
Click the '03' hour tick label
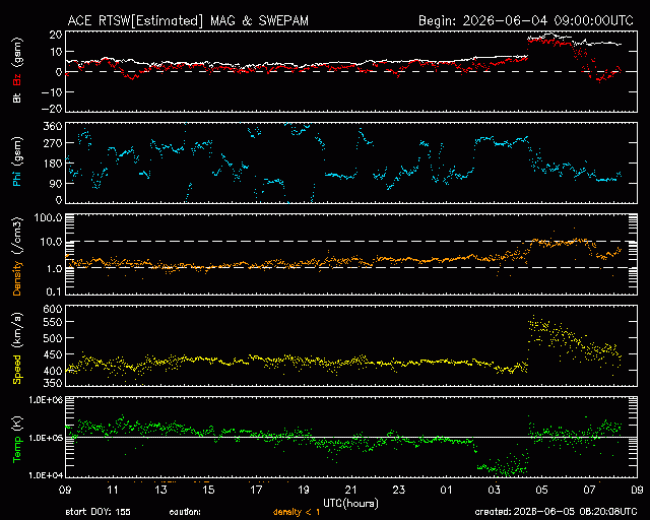[x=494, y=490]
